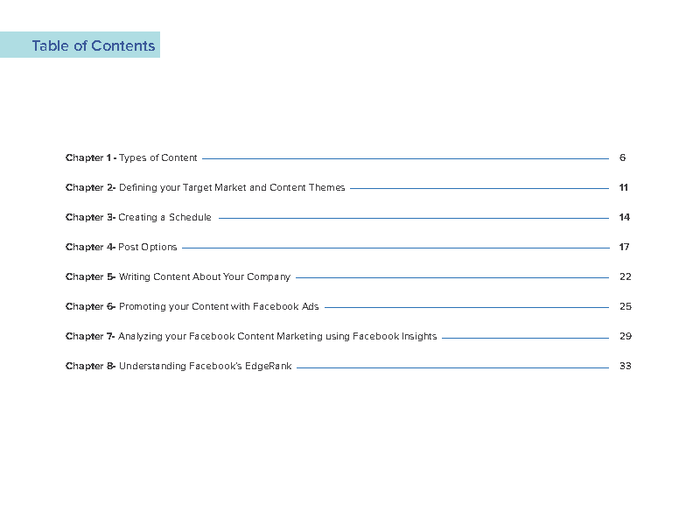Click page number 6

(622, 158)
